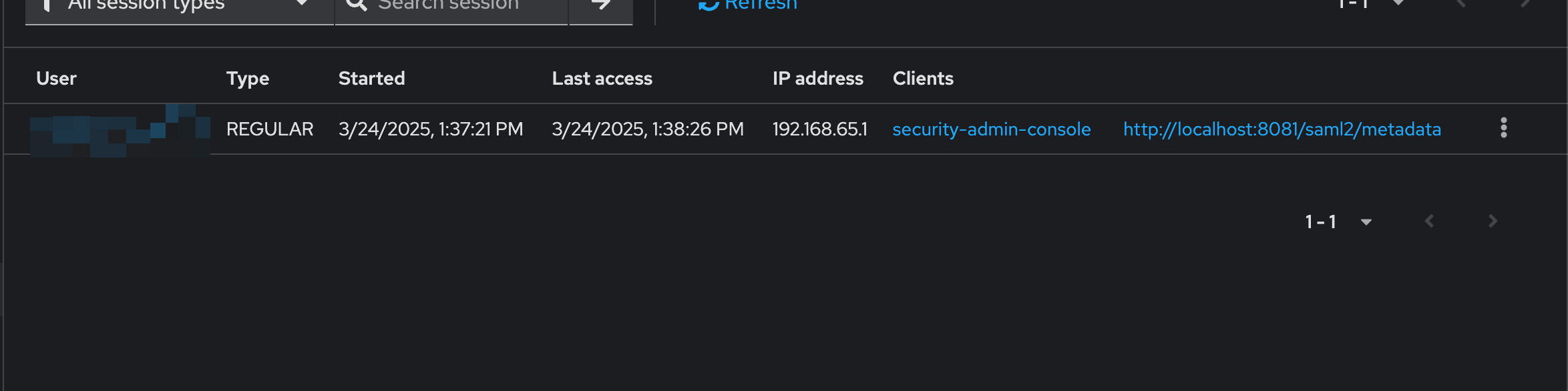The height and width of the screenshot is (391, 1568).
Task: Click the User column header
Action: pos(56,78)
